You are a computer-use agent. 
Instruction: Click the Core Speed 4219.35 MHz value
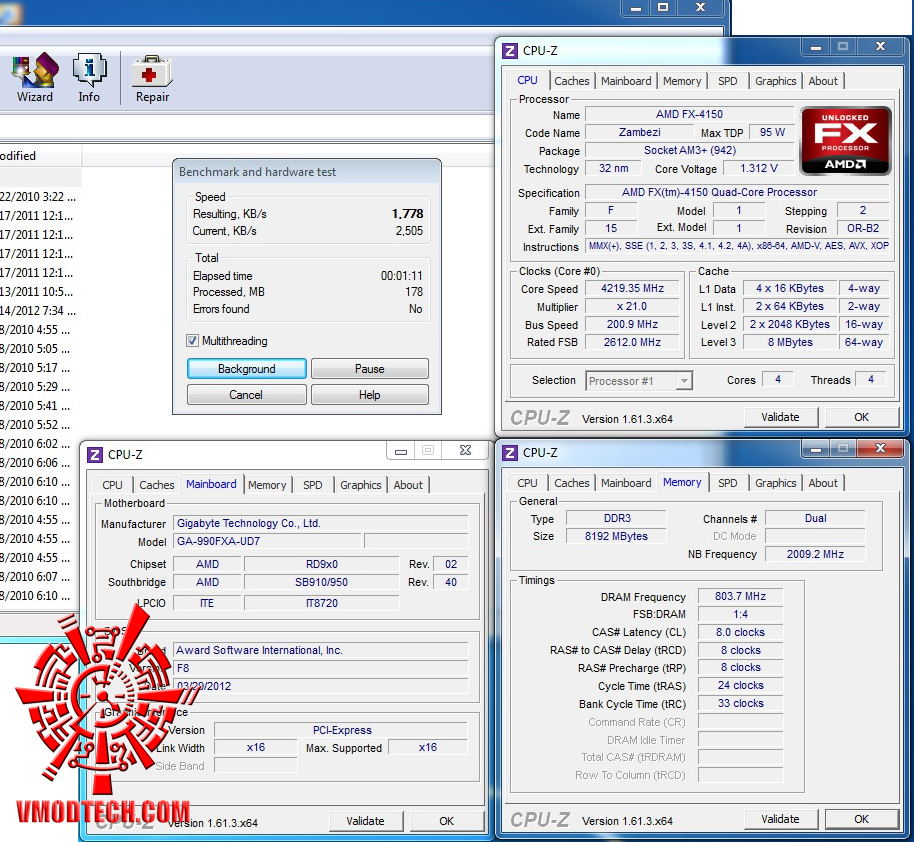pyautogui.click(x=632, y=288)
